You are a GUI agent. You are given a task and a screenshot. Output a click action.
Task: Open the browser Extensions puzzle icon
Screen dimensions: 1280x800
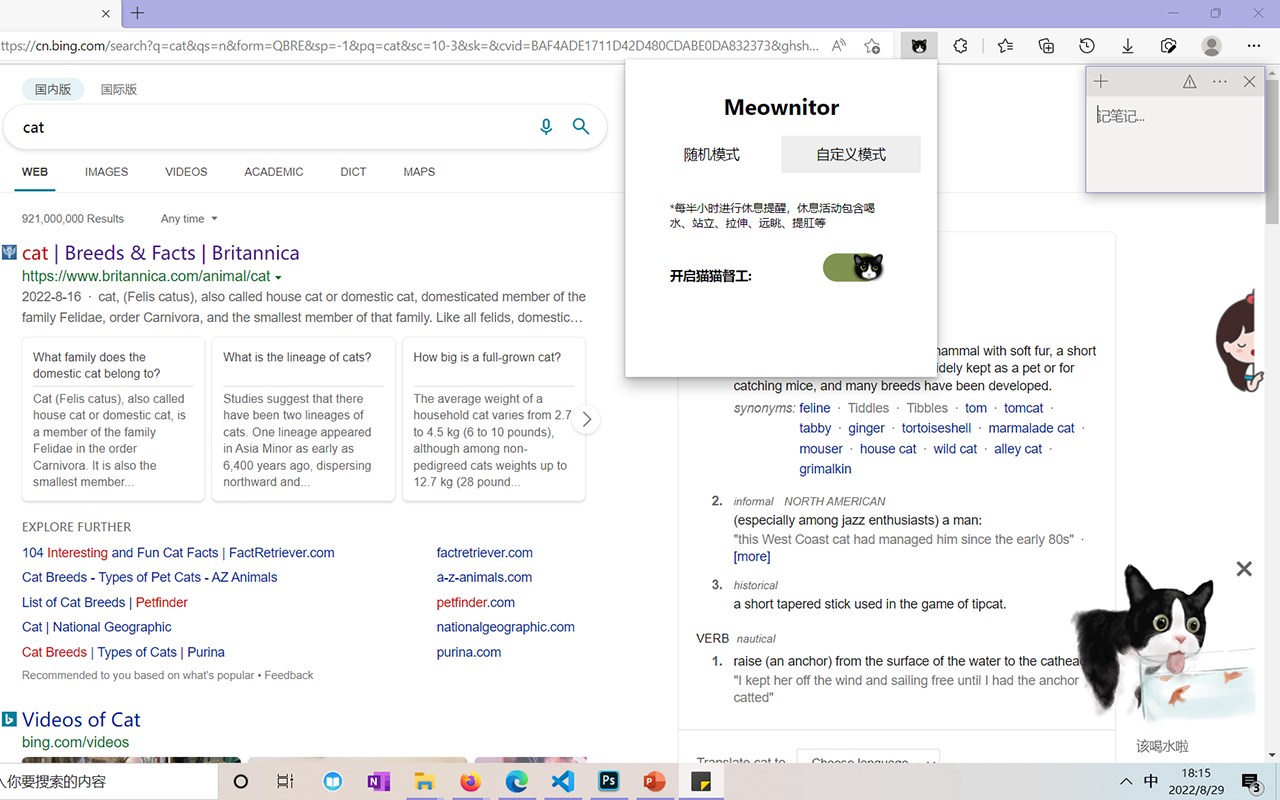(x=961, y=46)
